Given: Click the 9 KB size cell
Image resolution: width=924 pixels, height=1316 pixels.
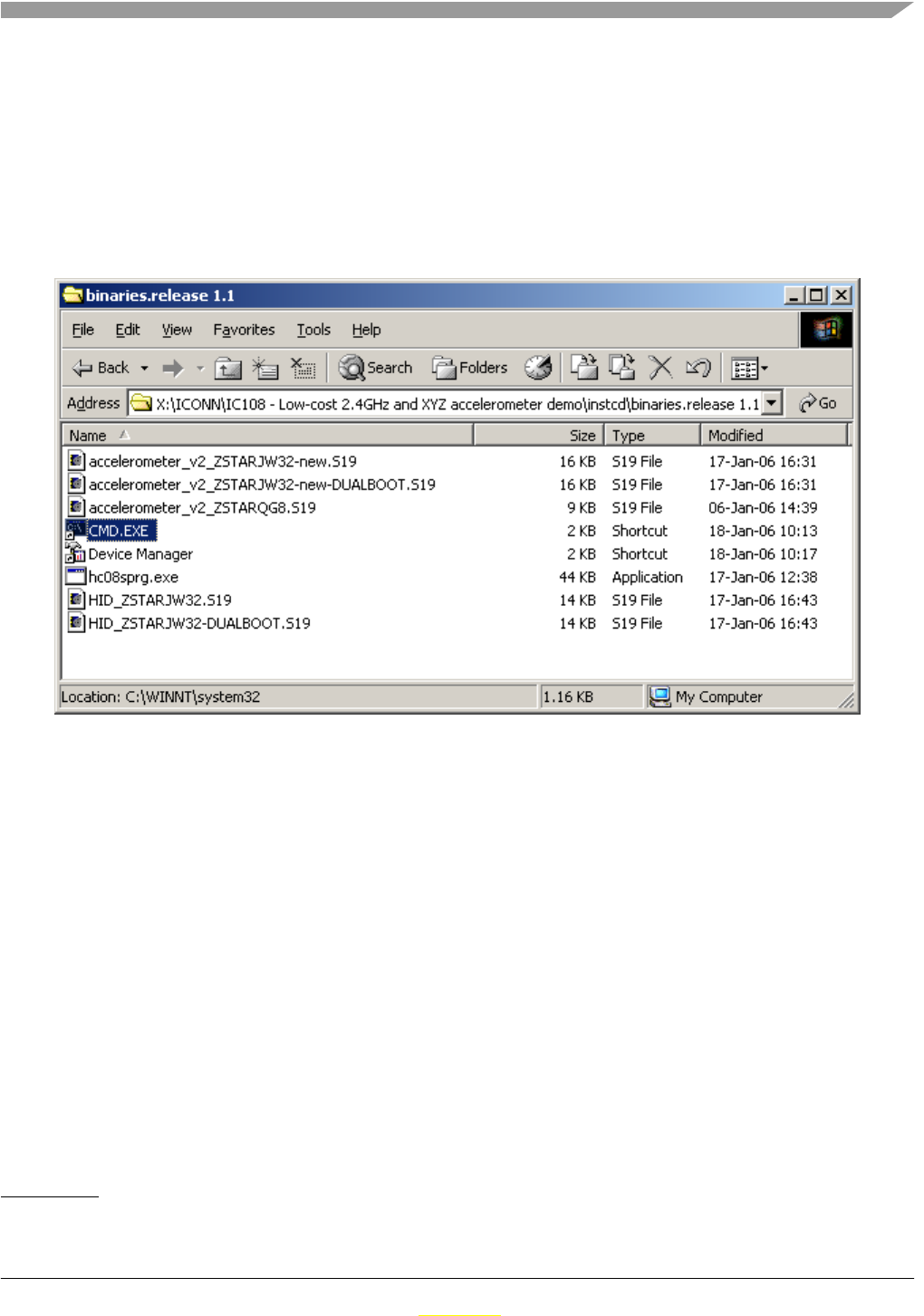Looking at the screenshot, I should point(582,508).
